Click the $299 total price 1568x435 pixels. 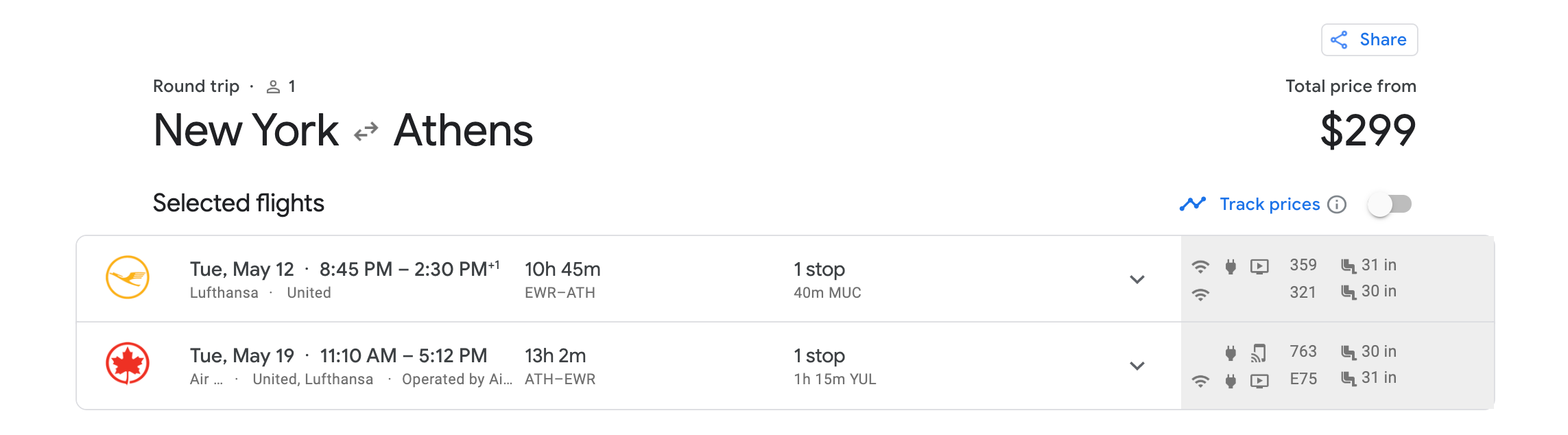click(x=1368, y=130)
